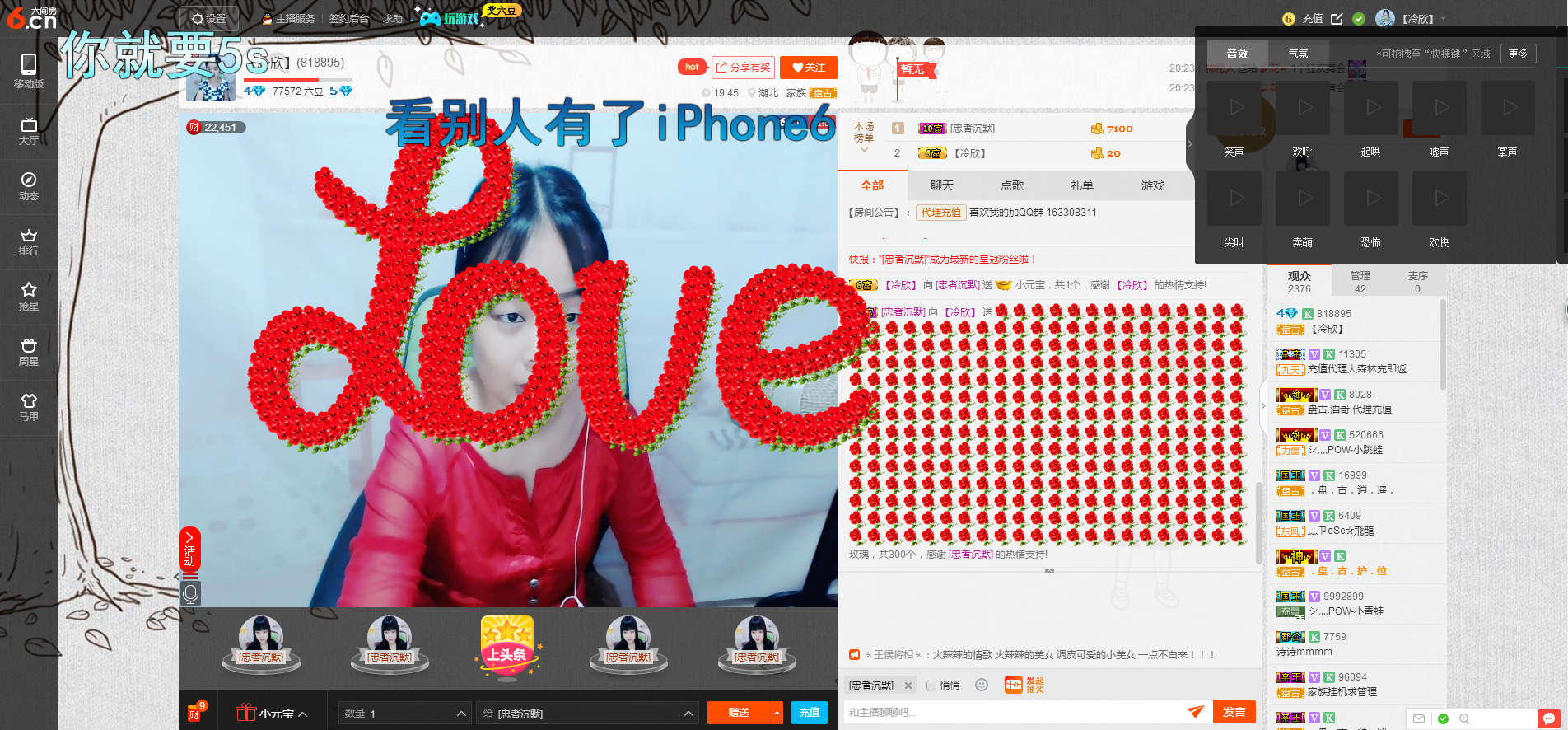Viewport: 1568px width, 730px height.
Task: Switch to the 聊天 chat tab
Action: pyautogui.click(x=942, y=185)
